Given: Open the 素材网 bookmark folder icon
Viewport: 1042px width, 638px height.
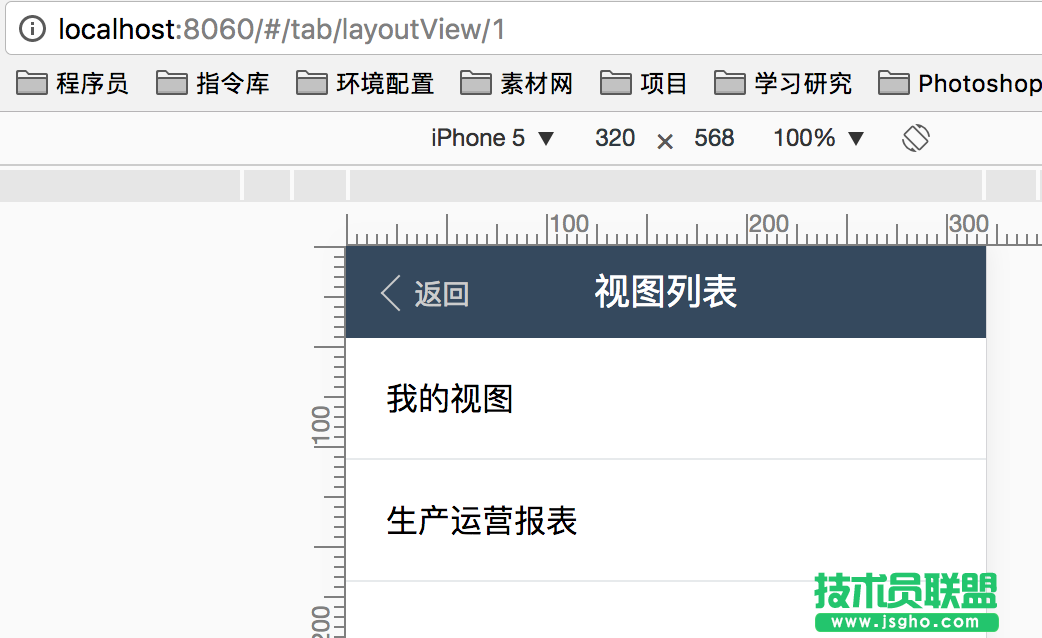Looking at the screenshot, I should pyautogui.click(x=476, y=83).
